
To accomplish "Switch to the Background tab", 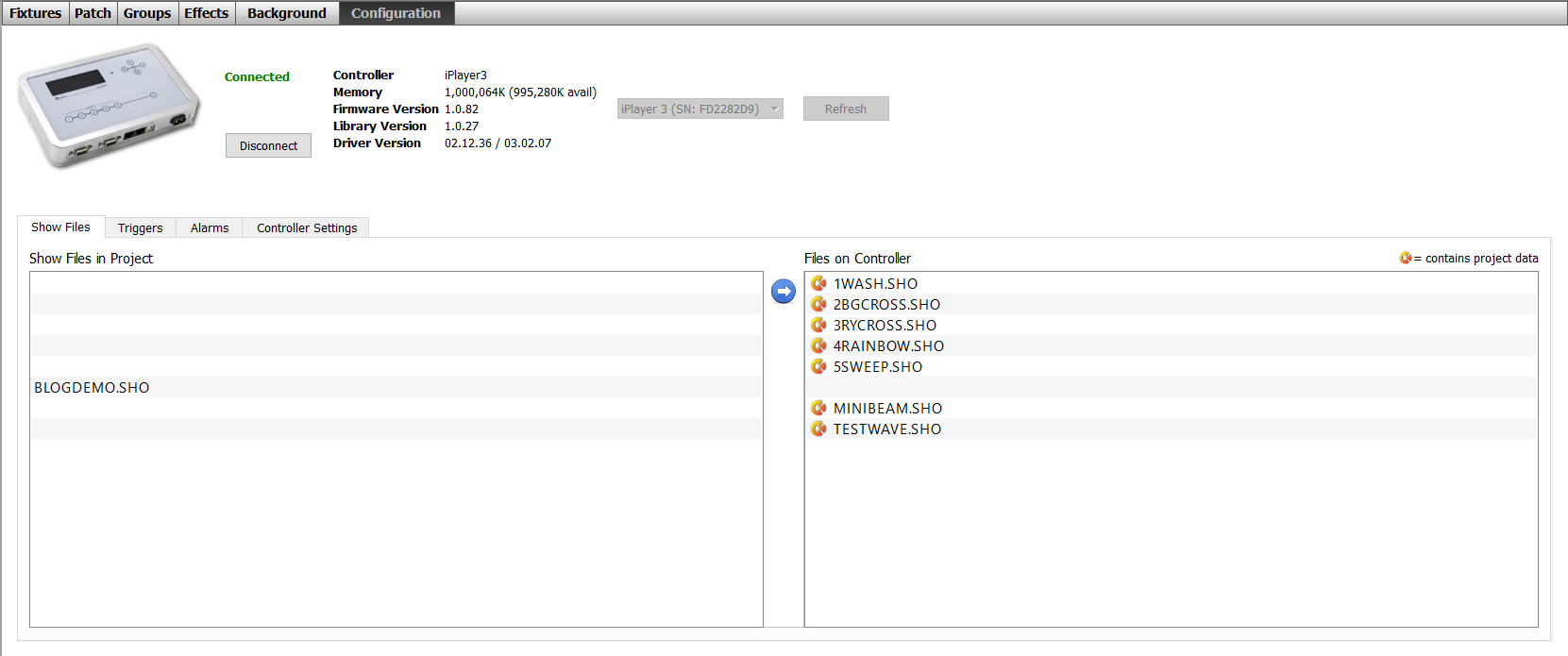I will pyautogui.click(x=286, y=13).
